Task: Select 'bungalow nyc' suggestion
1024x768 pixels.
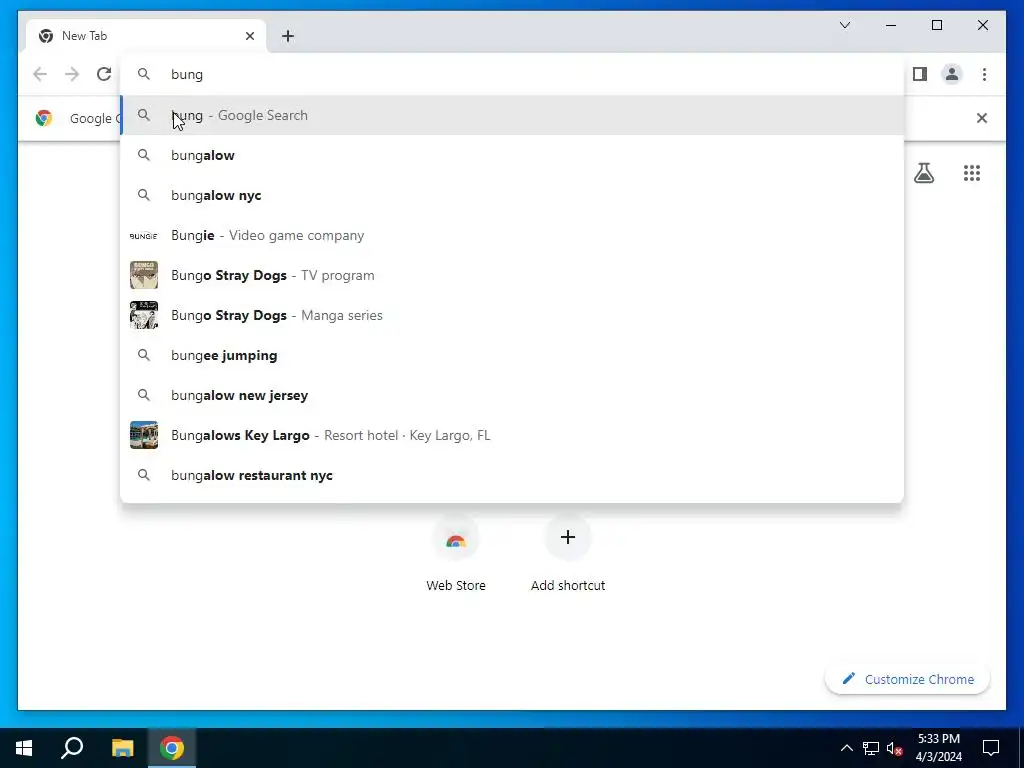Action: pos(512,195)
